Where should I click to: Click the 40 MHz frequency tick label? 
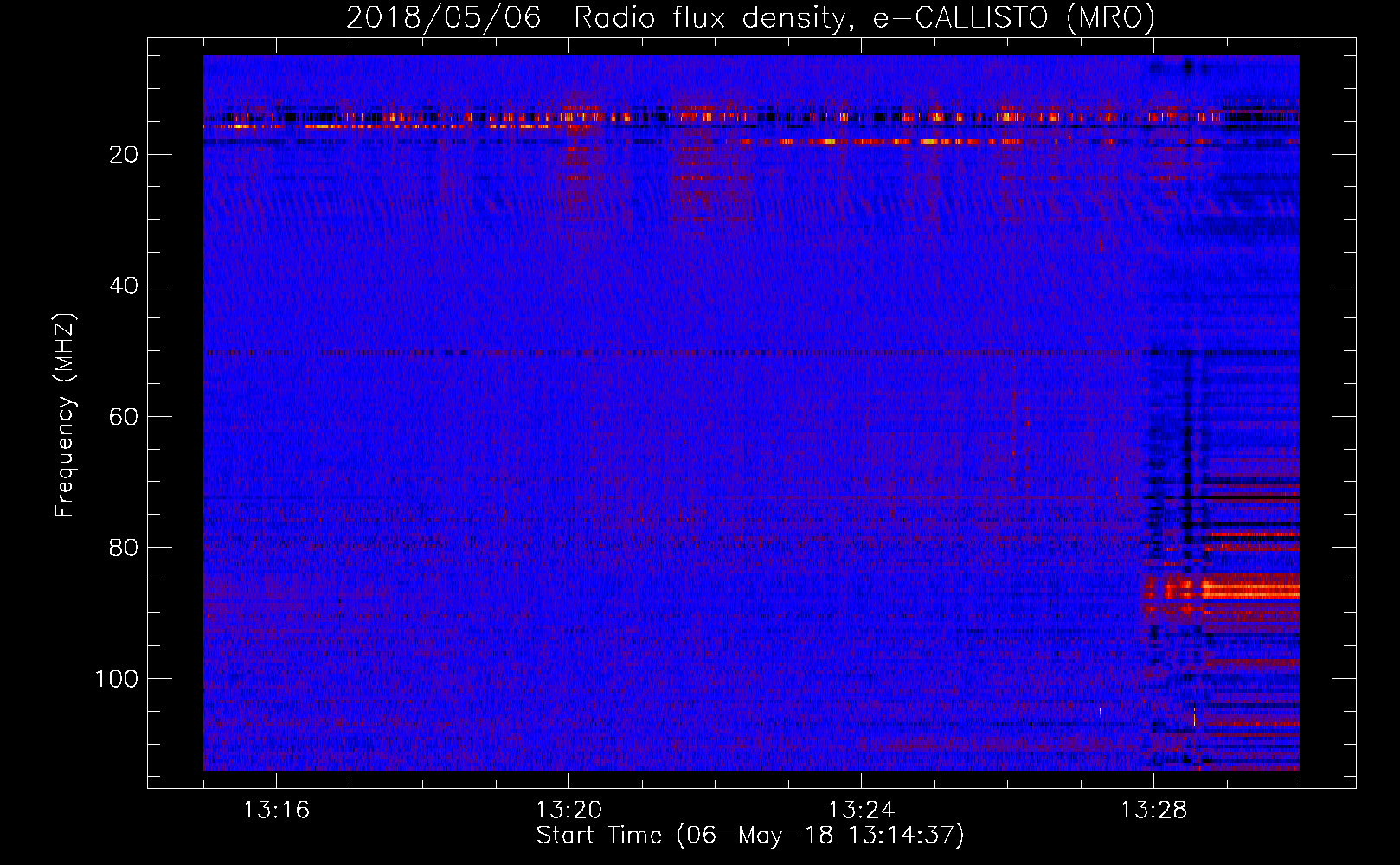124,285
